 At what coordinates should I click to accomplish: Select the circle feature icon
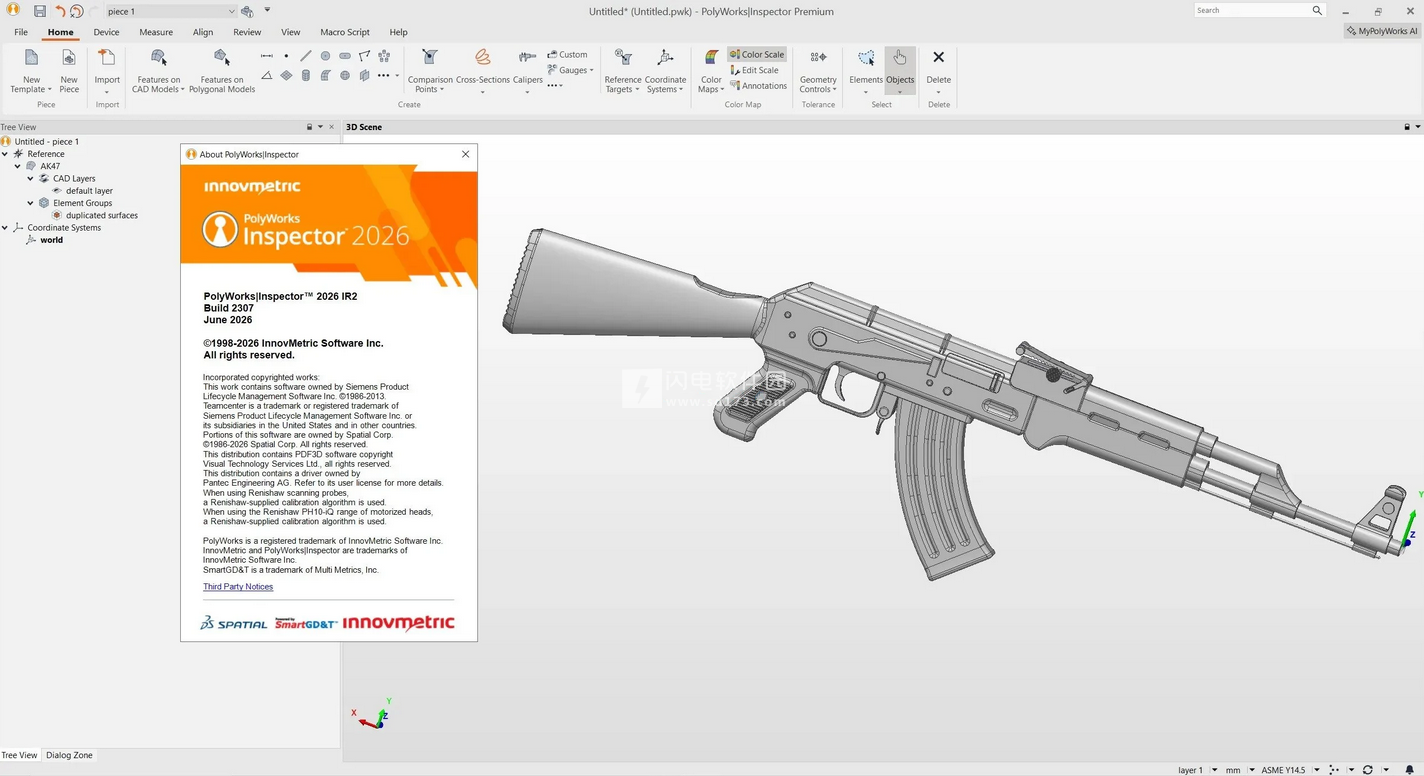coord(325,56)
